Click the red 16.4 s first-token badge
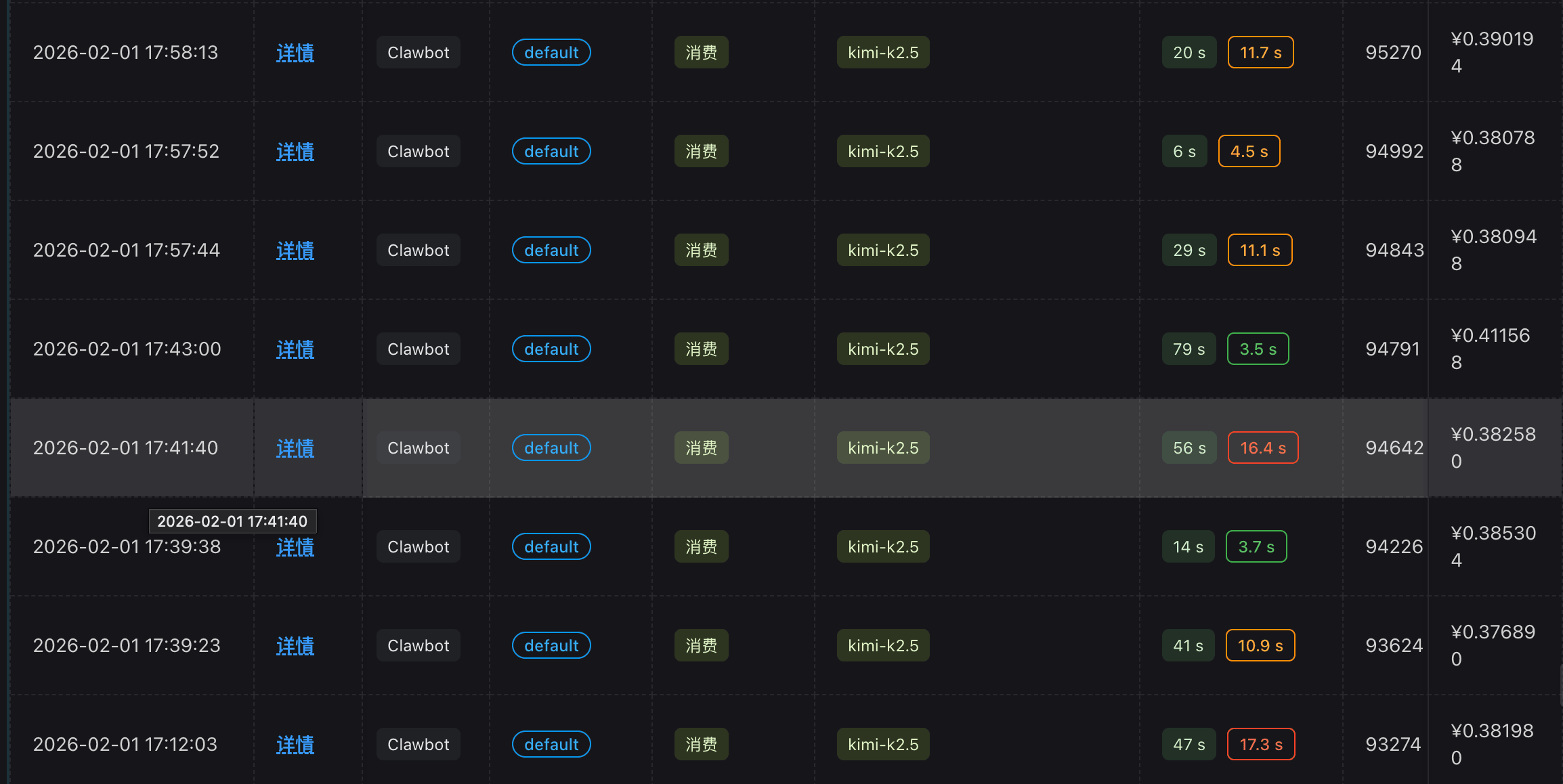The width and height of the screenshot is (1563, 784). (1262, 448)
